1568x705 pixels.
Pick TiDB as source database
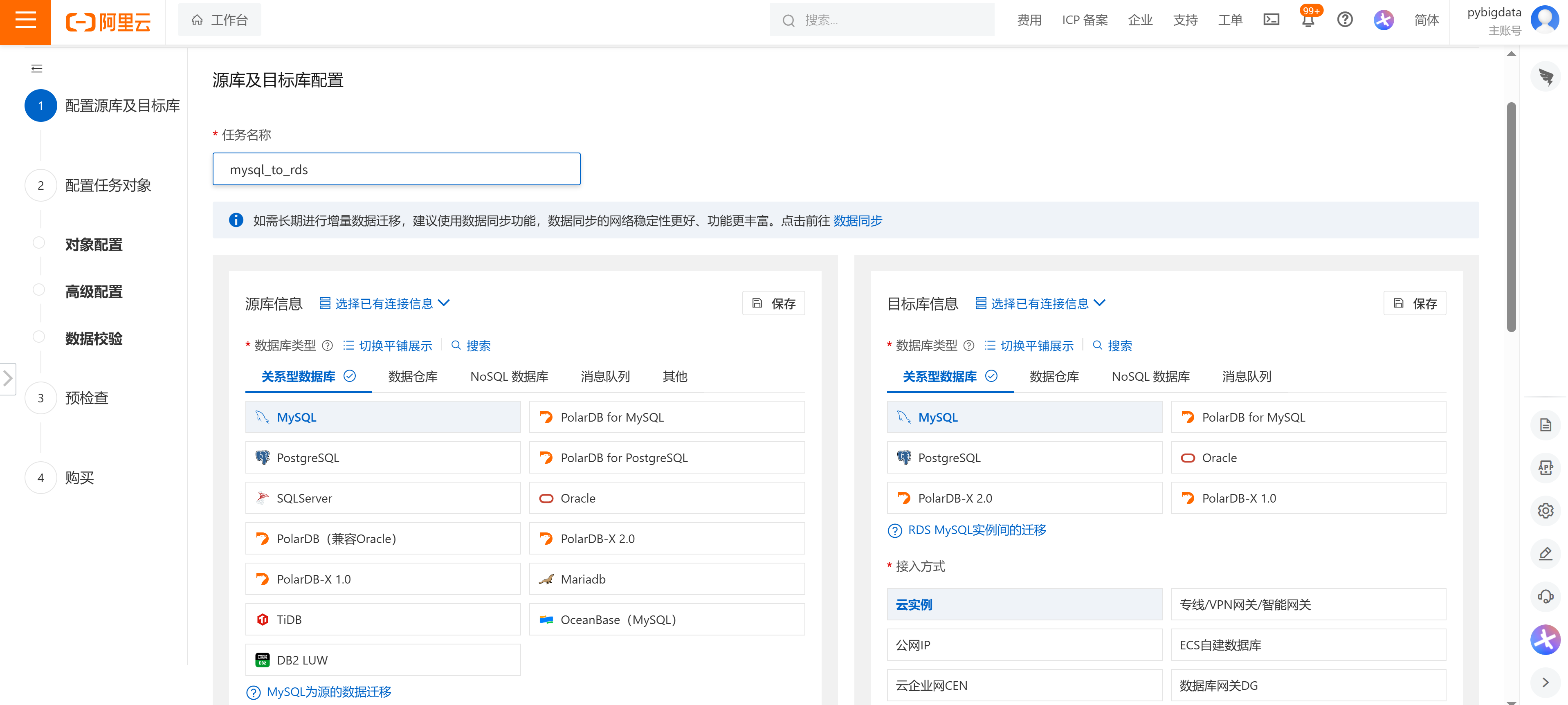383,620
